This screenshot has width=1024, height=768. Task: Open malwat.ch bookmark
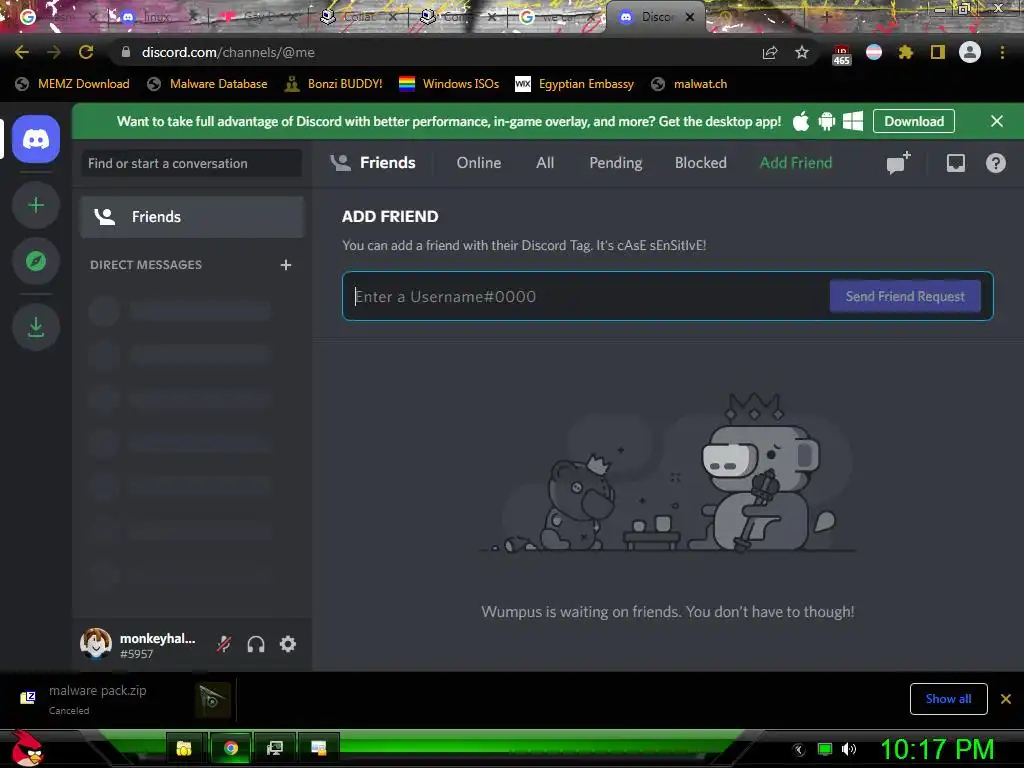(690, 84)
